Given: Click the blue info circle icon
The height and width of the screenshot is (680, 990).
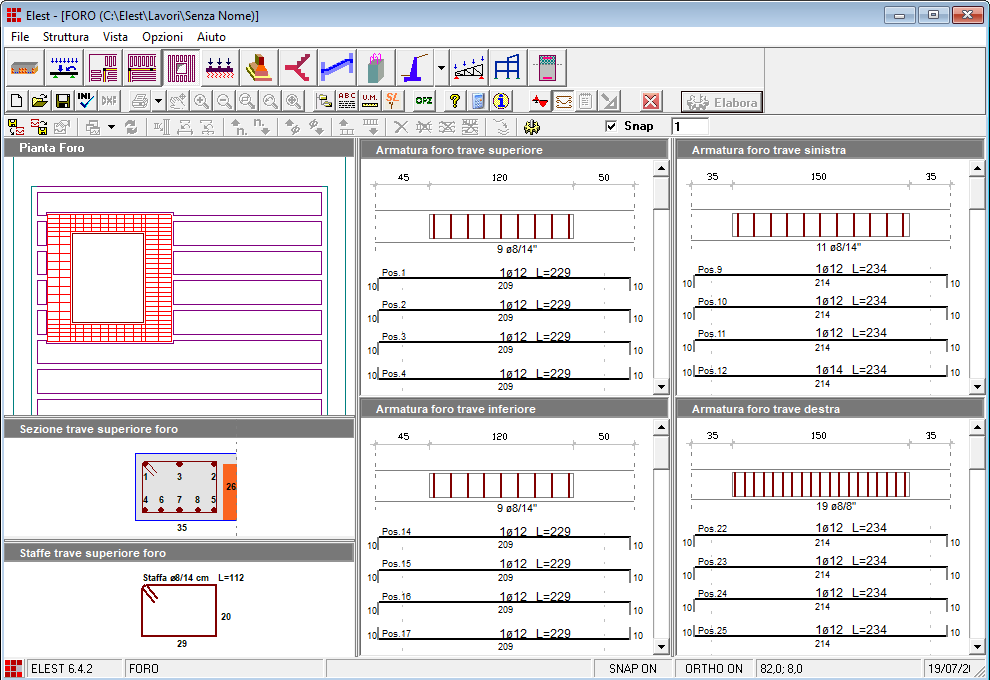Looking at the screenshot, I should 501,101.
